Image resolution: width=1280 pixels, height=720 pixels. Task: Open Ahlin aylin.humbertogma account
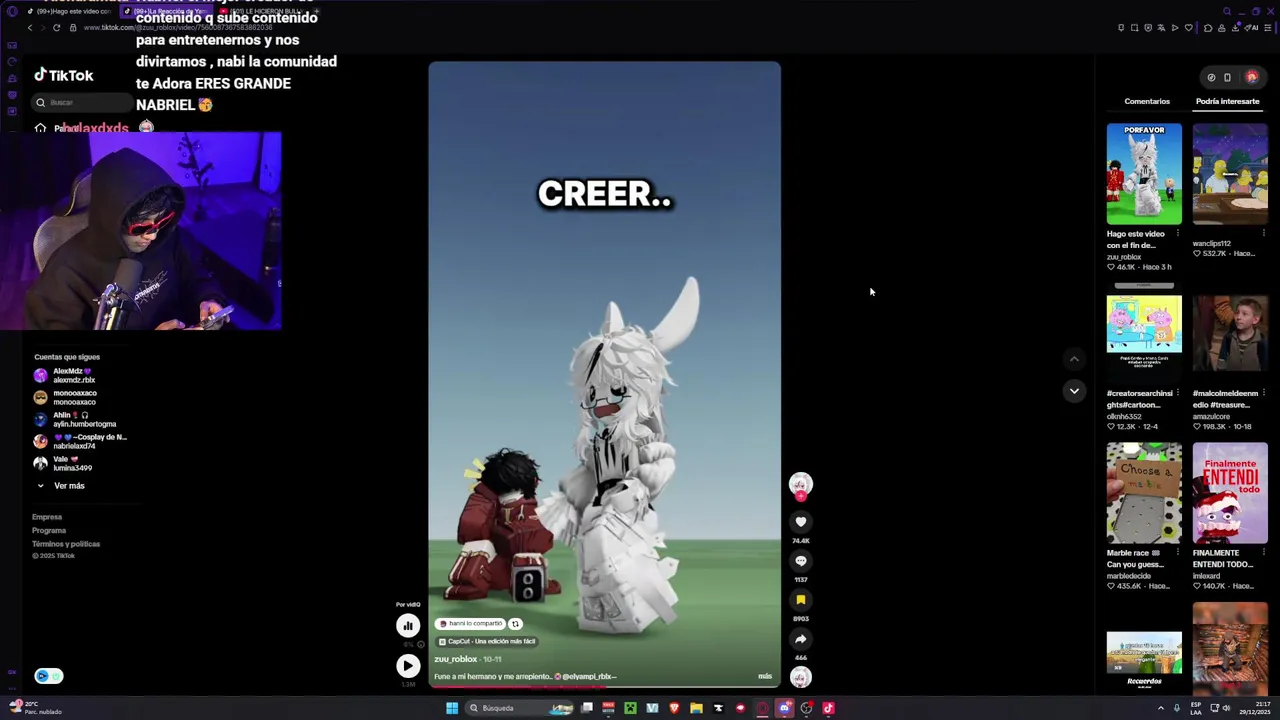[74, 419]
